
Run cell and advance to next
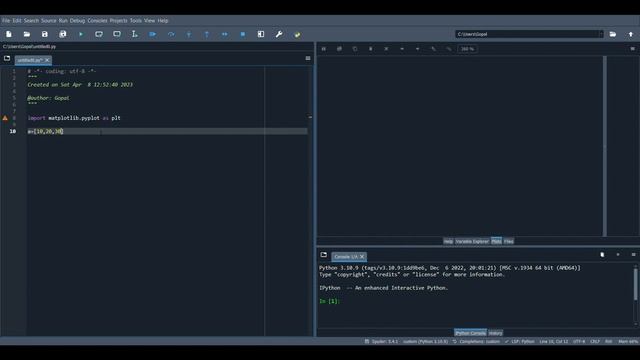coord(117,34)
